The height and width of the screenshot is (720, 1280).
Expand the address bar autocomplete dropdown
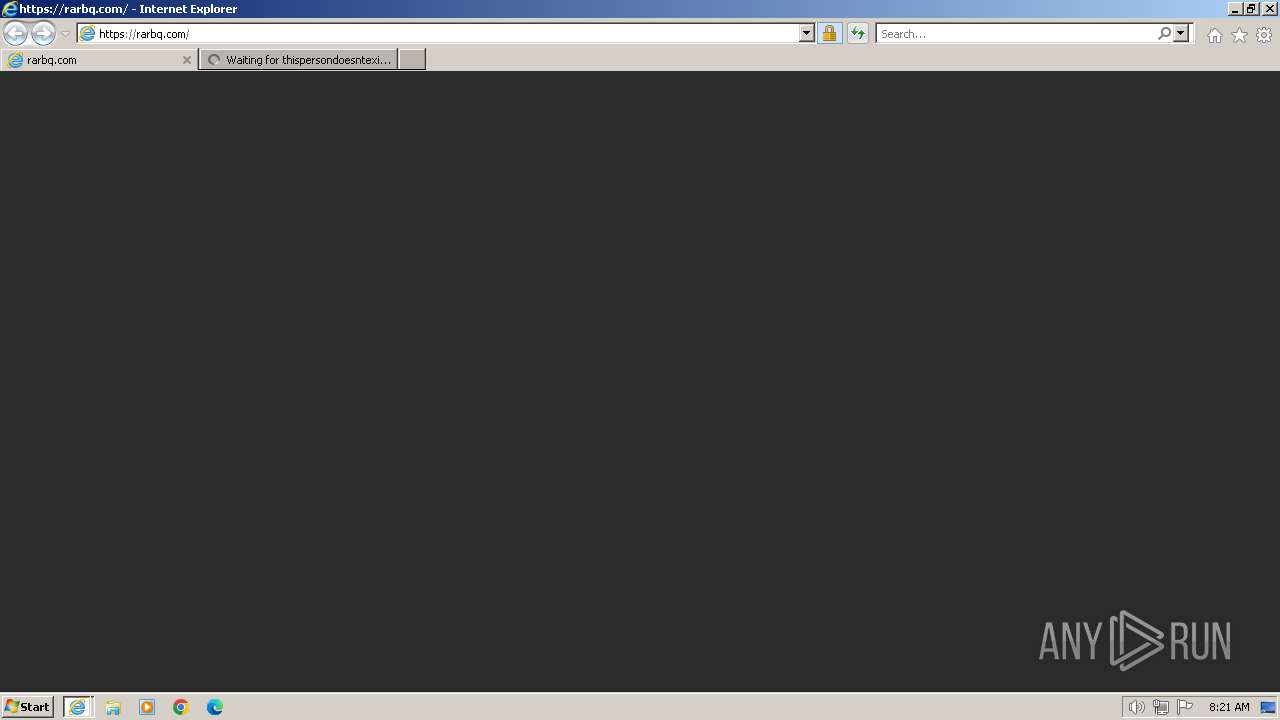(x=807, y=34)
